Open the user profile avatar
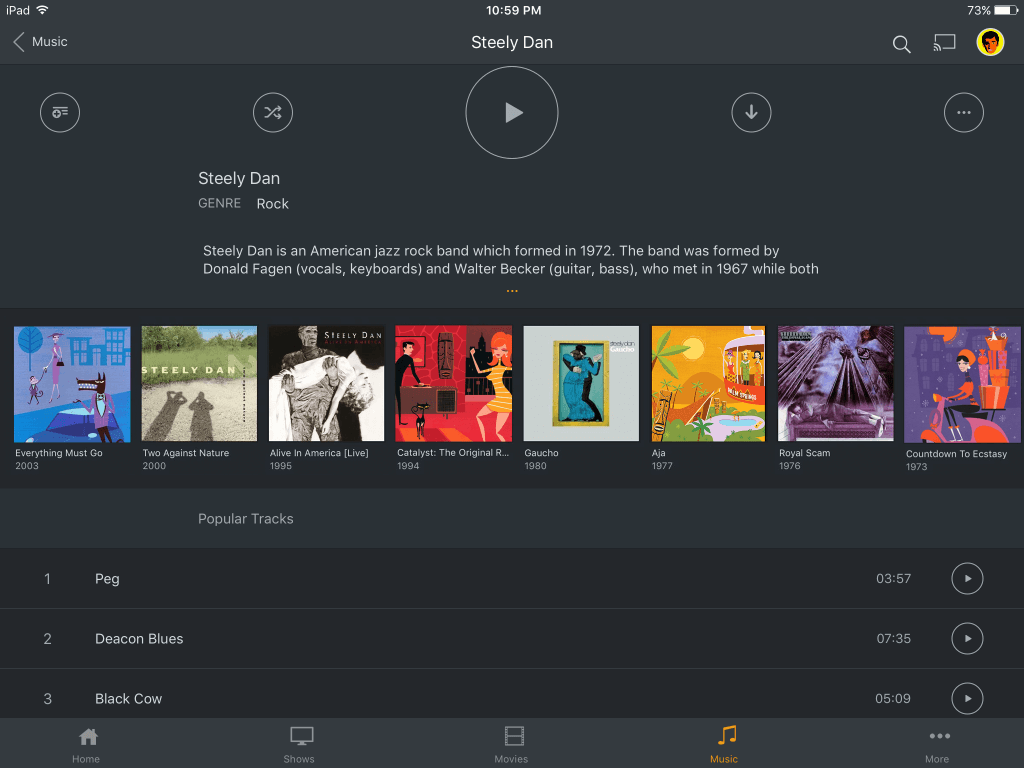Viewport: 1024px width, 768px height. click(x=990, y=42)
